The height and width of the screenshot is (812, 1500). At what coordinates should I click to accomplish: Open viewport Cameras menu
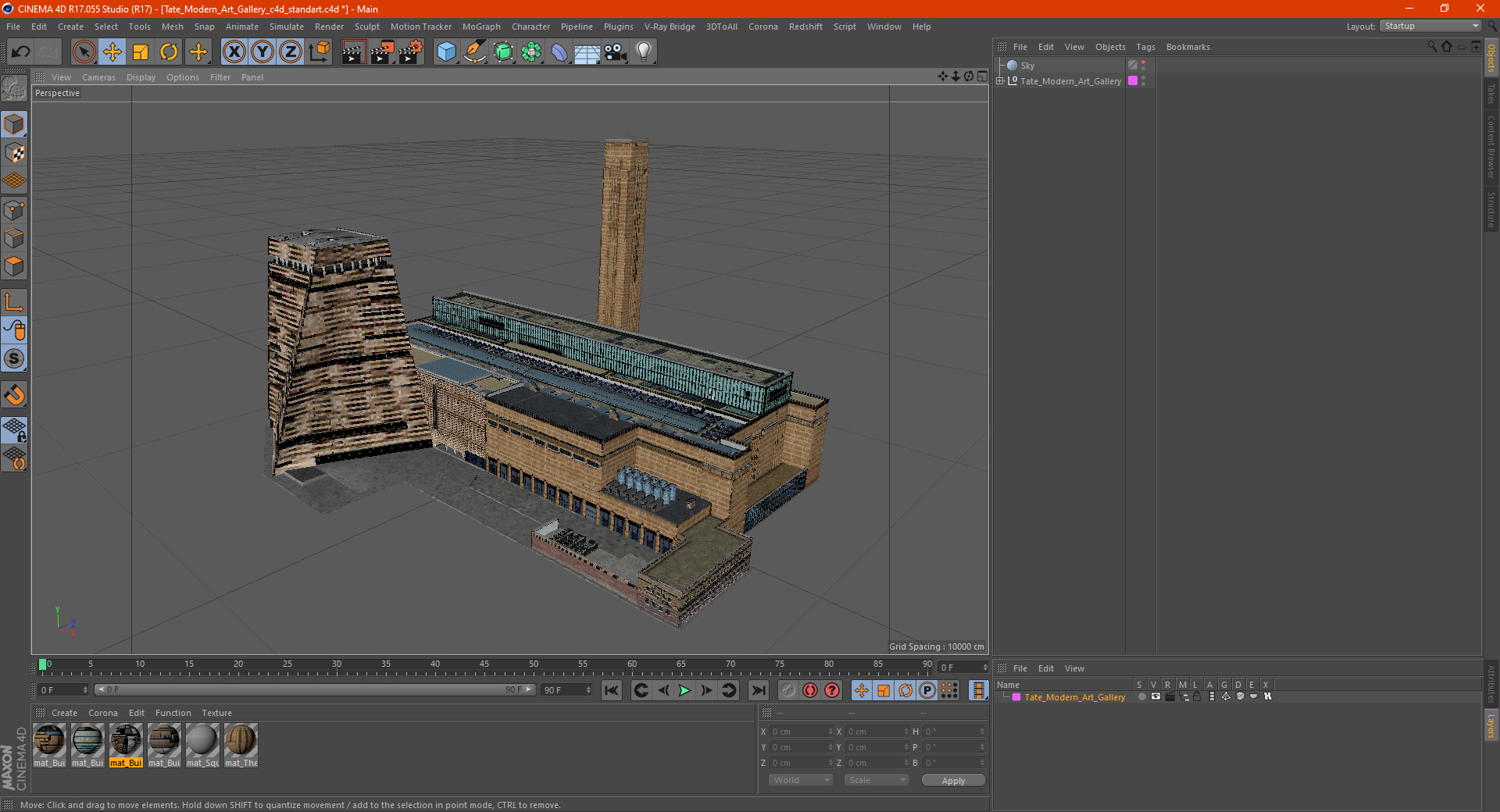[x=98, y=77]
